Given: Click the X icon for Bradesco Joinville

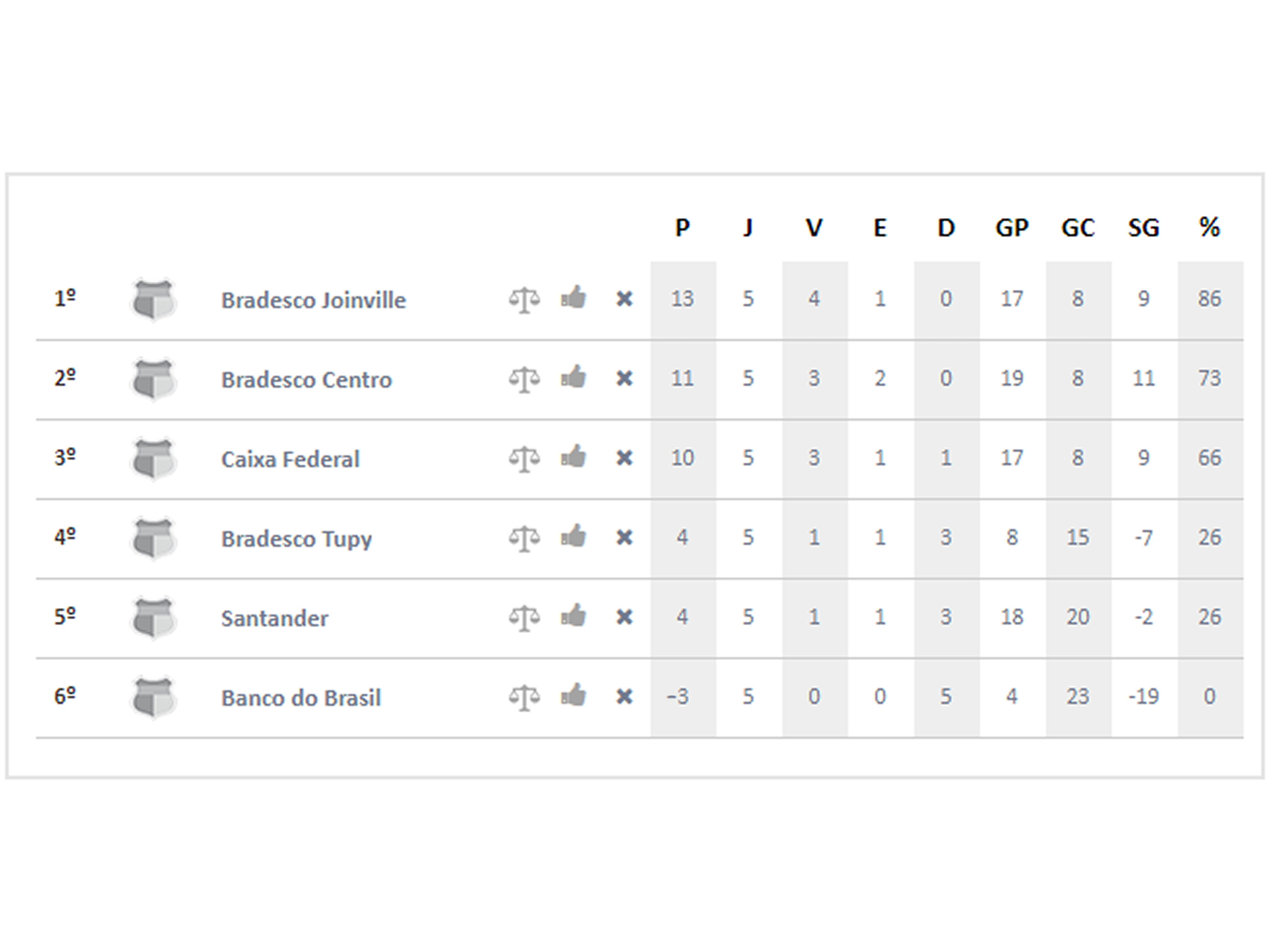Looking at the screenshot, I should [624, 299].
